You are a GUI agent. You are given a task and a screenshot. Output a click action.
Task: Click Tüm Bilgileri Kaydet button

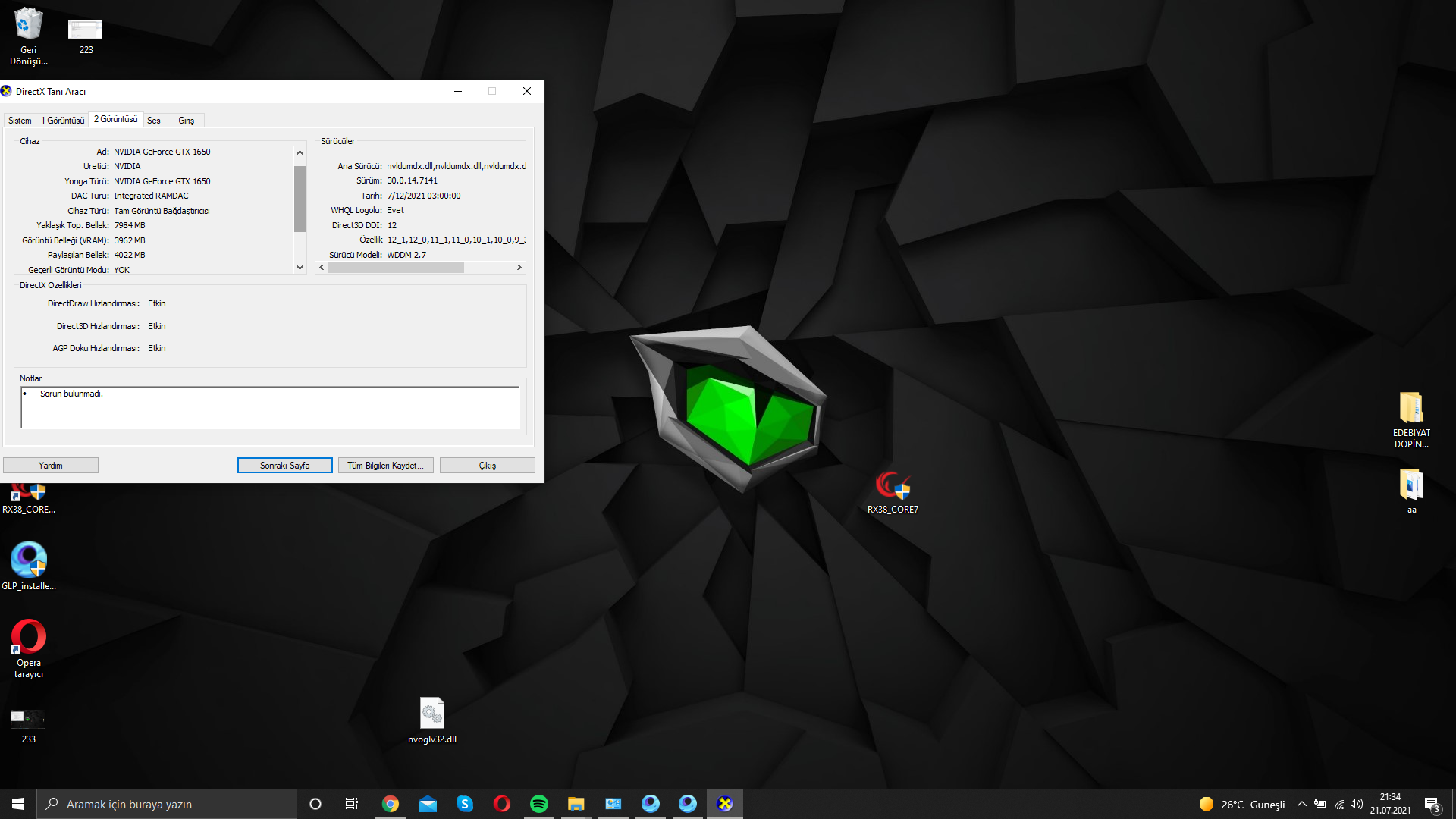coord(385,466)
